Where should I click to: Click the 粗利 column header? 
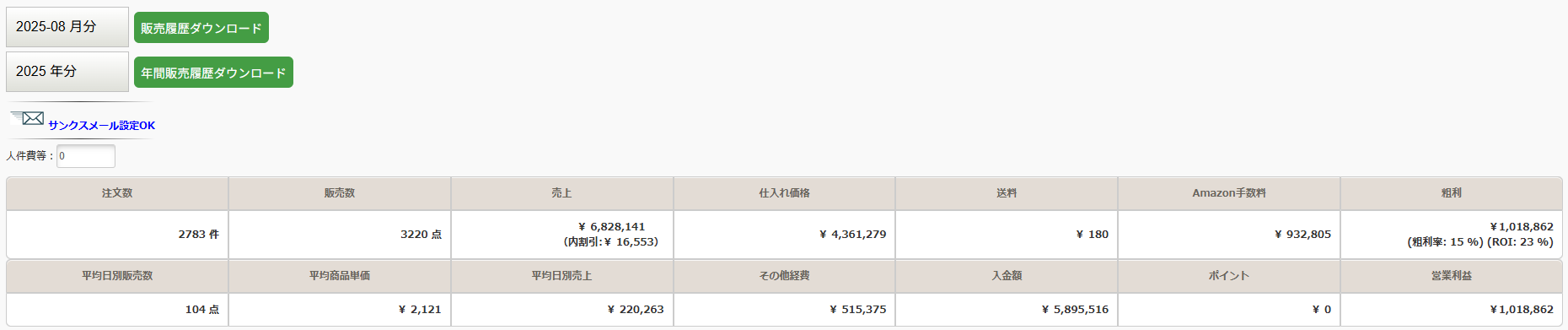click(x=1452, y=193)
